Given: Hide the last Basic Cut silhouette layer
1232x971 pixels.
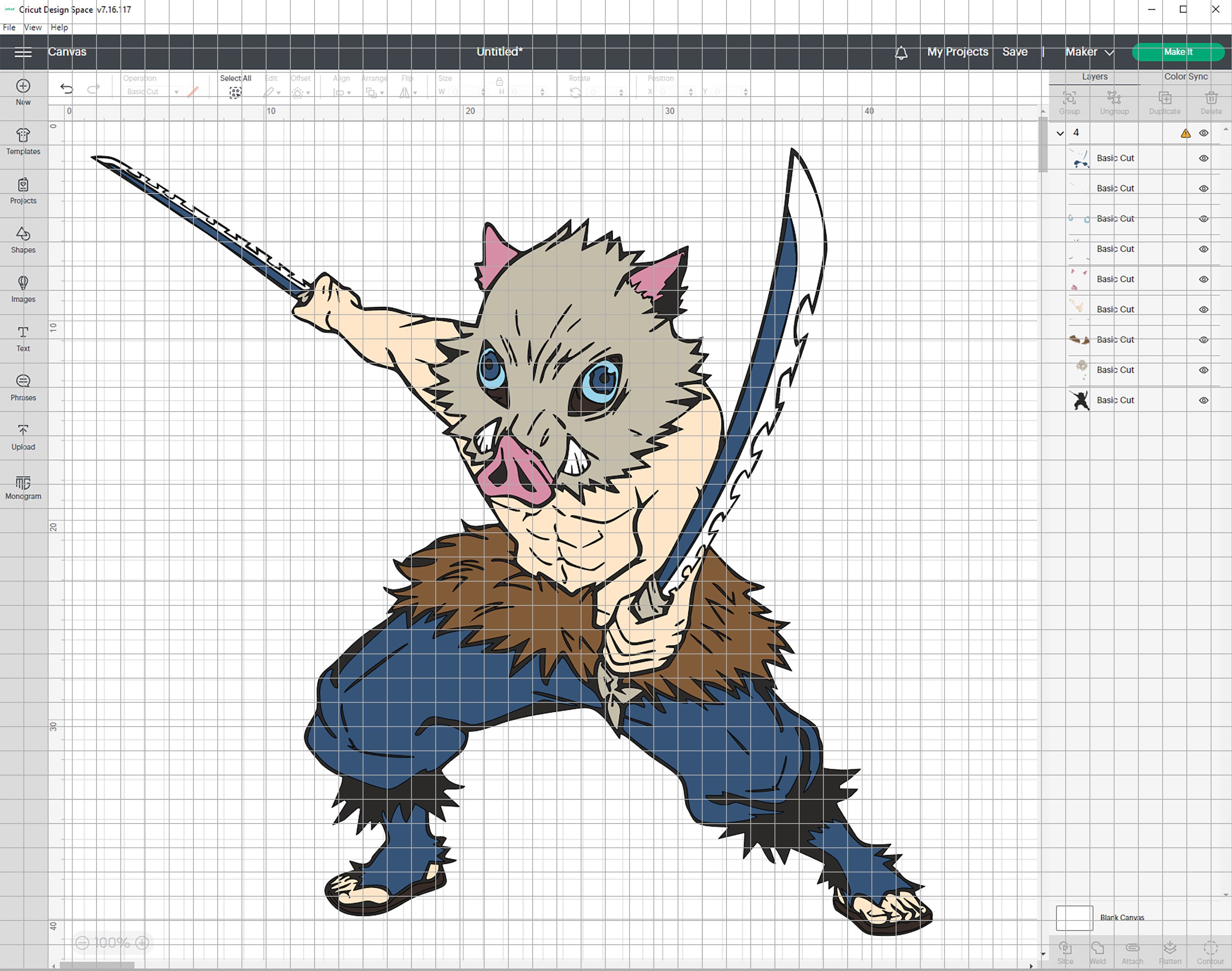Looking at the screenshot, I should (1204, 400).
